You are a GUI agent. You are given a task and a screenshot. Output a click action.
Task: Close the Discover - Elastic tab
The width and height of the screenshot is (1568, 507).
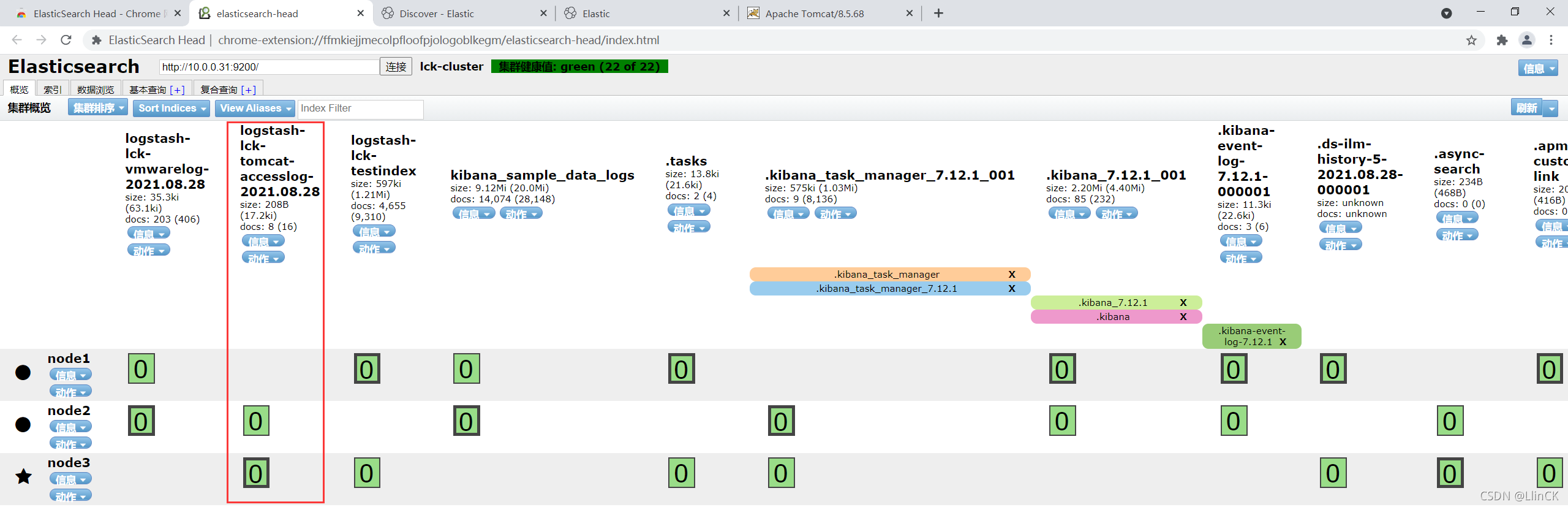543,13
